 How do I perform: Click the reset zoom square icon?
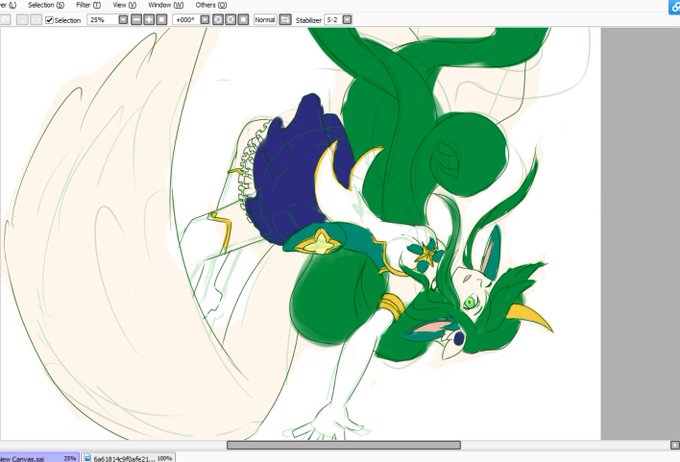(x=161, y=20)
